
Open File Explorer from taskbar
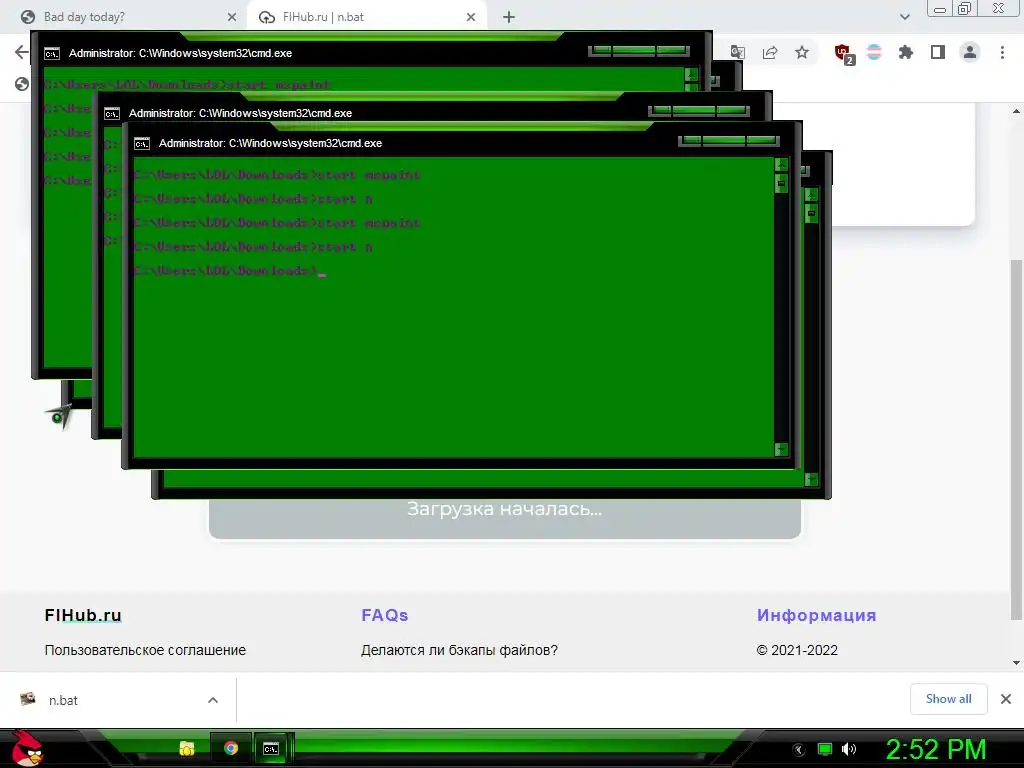pos(187,748)
